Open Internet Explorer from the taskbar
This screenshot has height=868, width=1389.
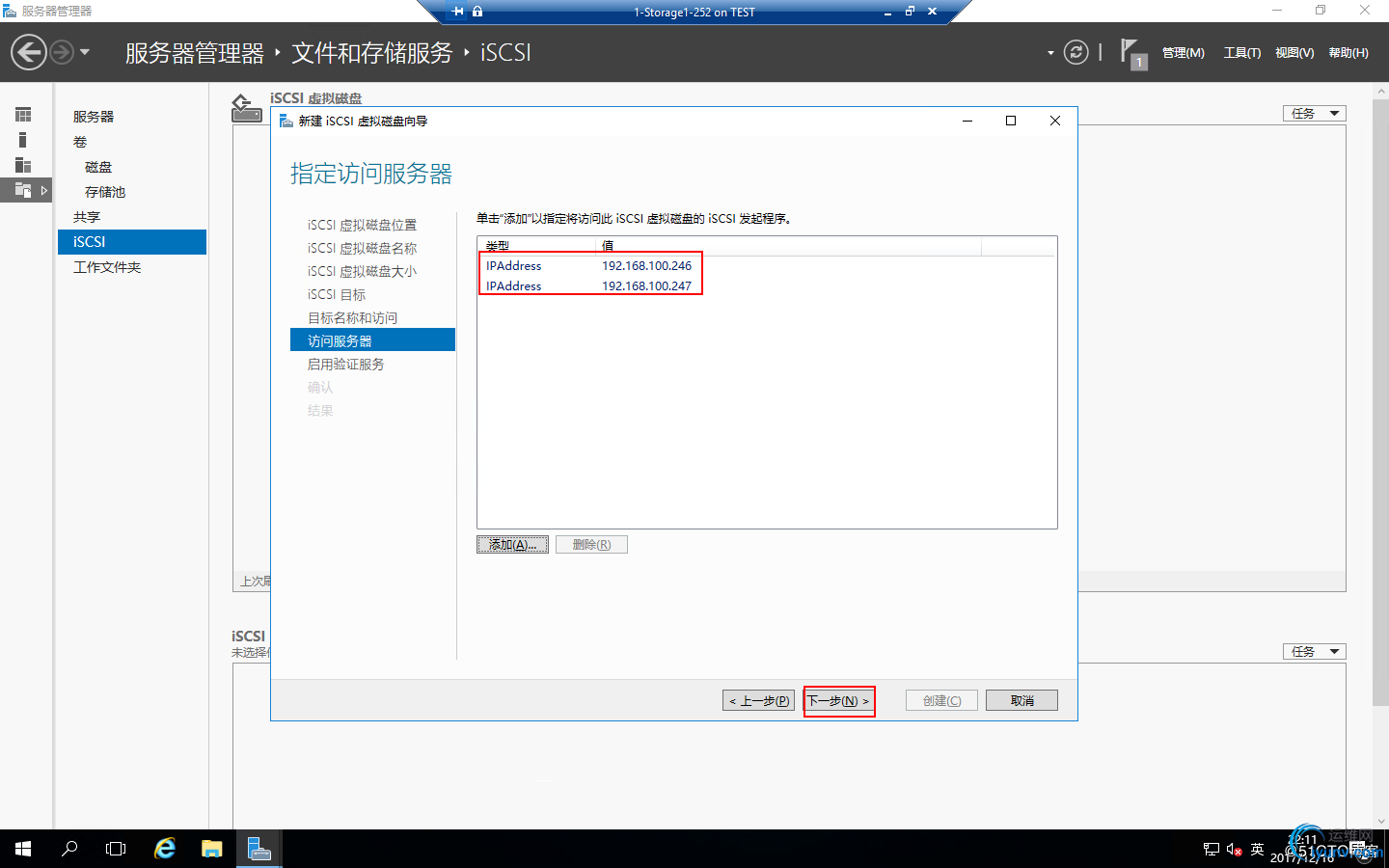165,849
